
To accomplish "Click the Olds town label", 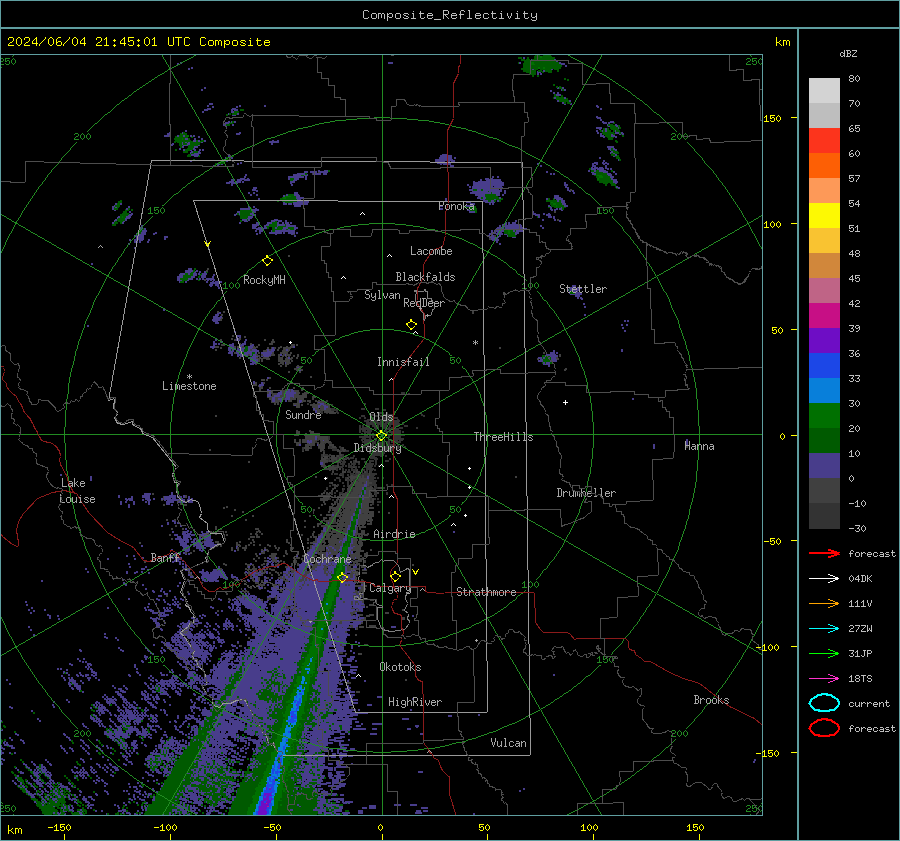I will [381, 417].
